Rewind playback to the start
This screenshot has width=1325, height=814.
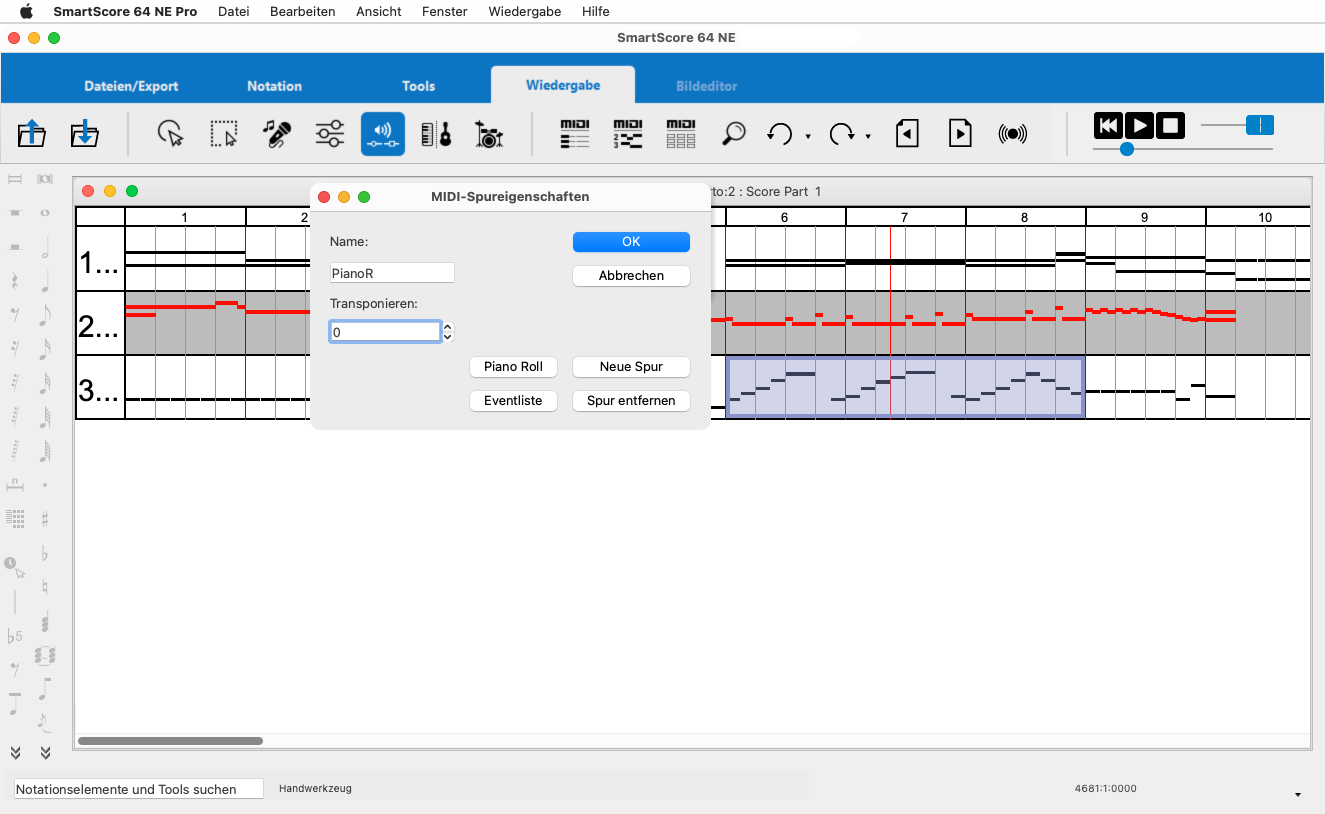coord(1107,125)
